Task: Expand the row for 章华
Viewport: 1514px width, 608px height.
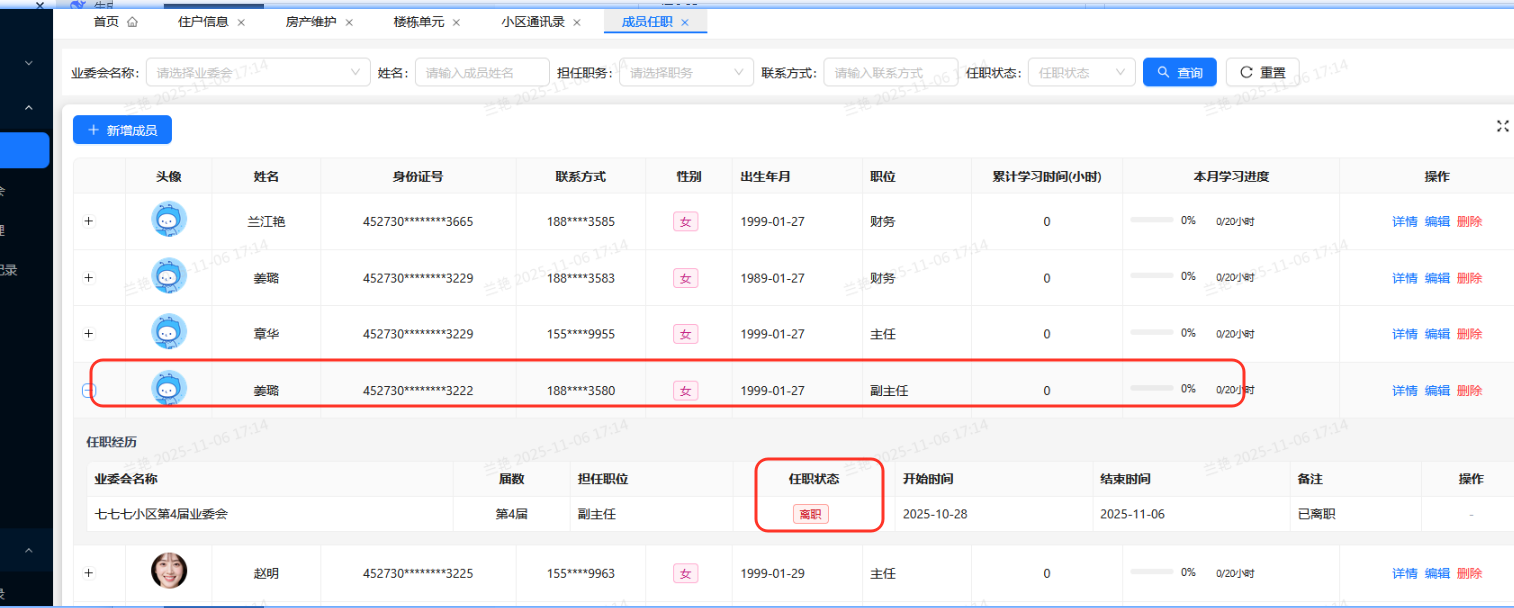Action: coord(88,333)
